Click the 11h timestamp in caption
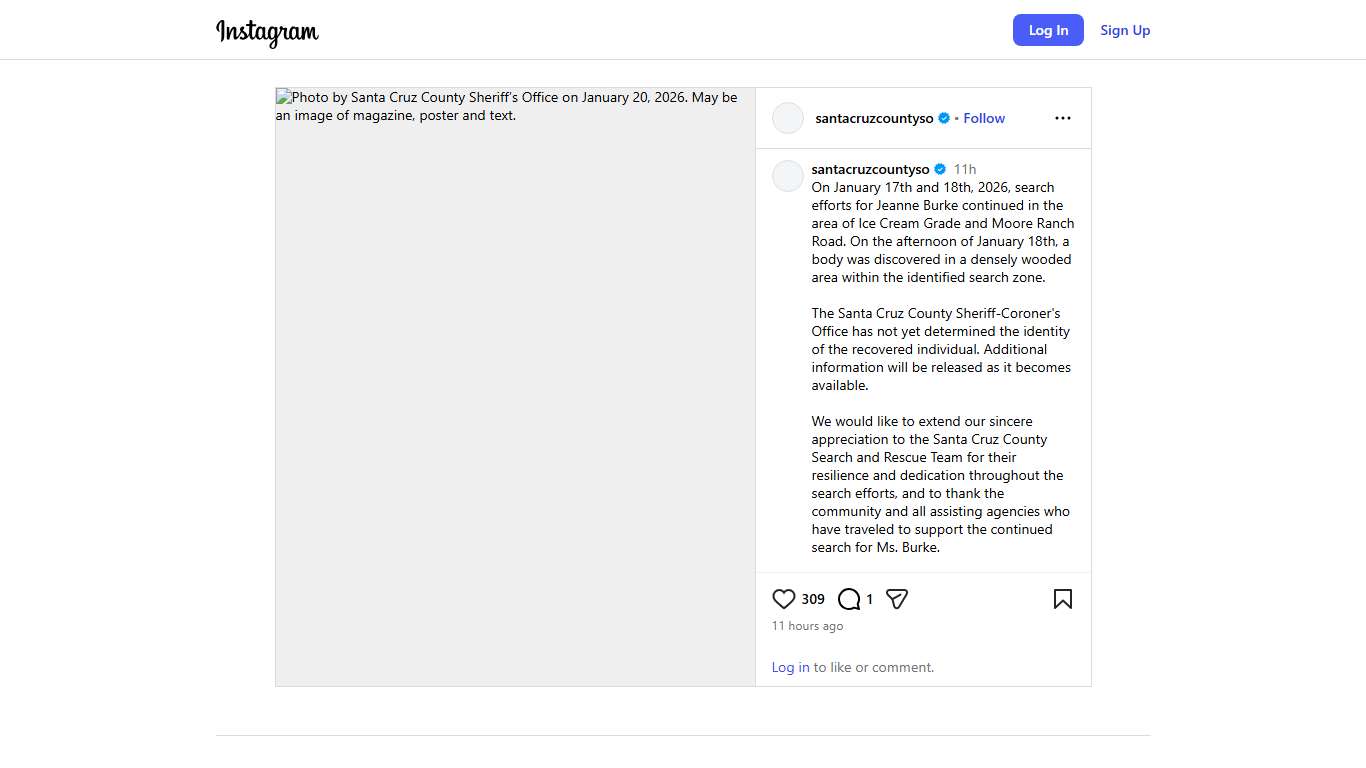This screenshot has width=1366, height=768. [x=964, y=169]
